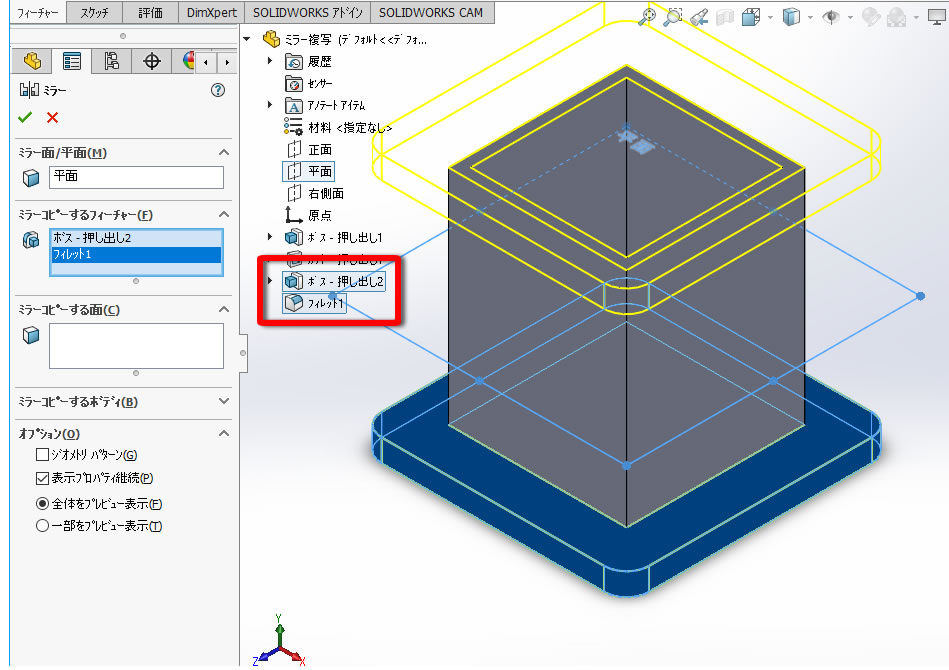
Task: Open Display Style dropdown arrow
Action: tap(810, 17)
